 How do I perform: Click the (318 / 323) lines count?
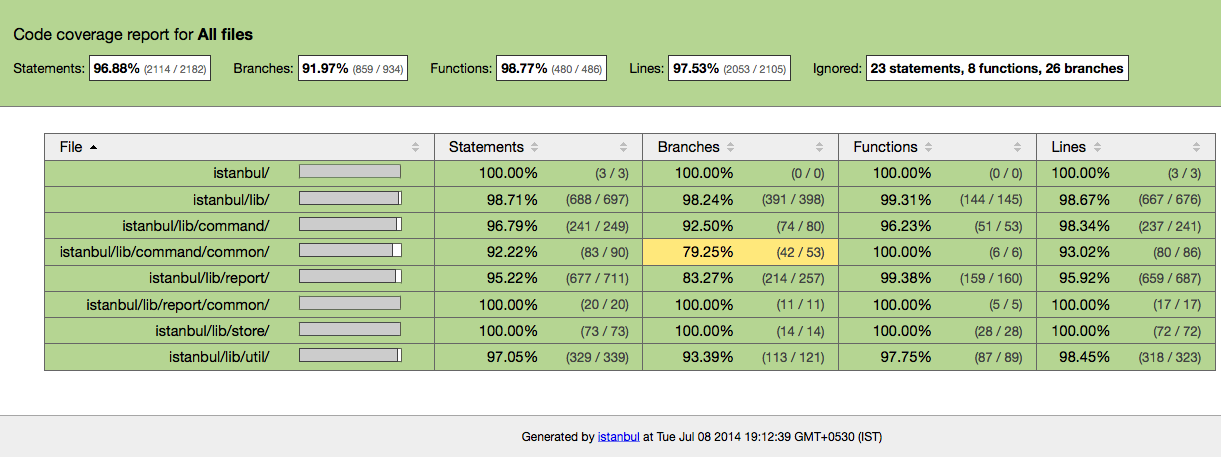1170,357
